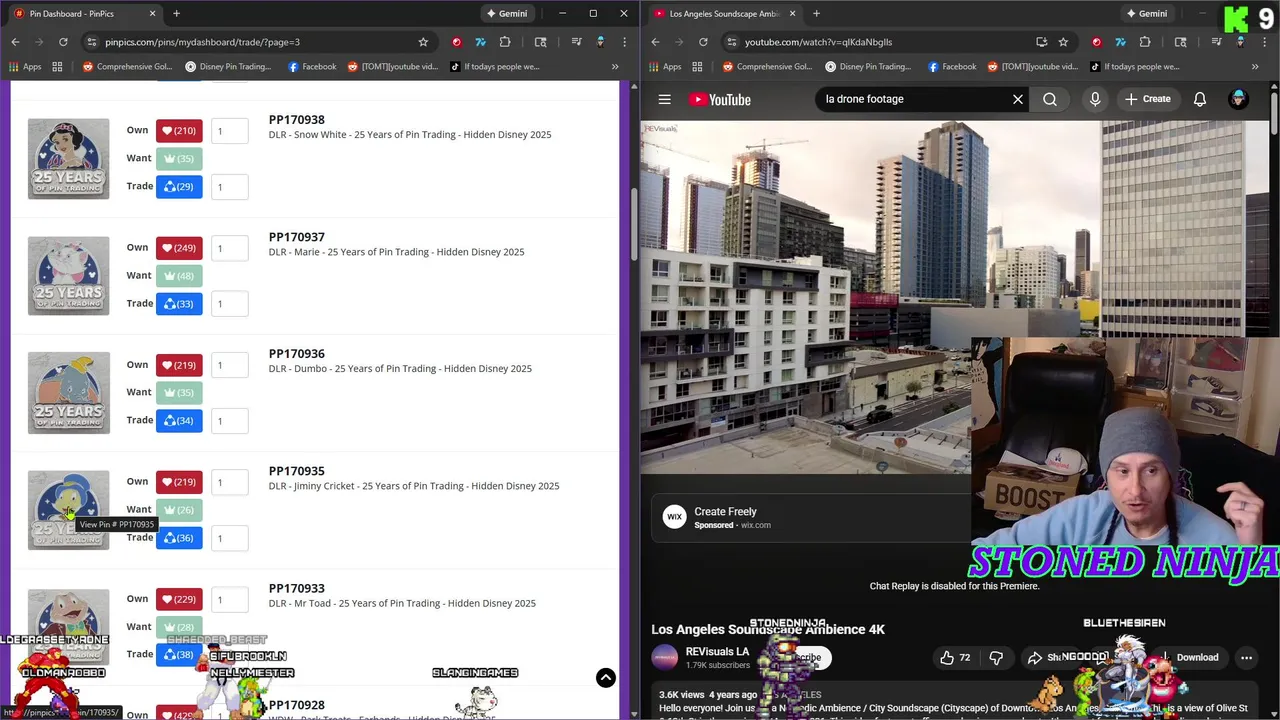The image size is (1280, 720).
Task: Click the PinPics address bar URL
Action: [x=202, y=42]
